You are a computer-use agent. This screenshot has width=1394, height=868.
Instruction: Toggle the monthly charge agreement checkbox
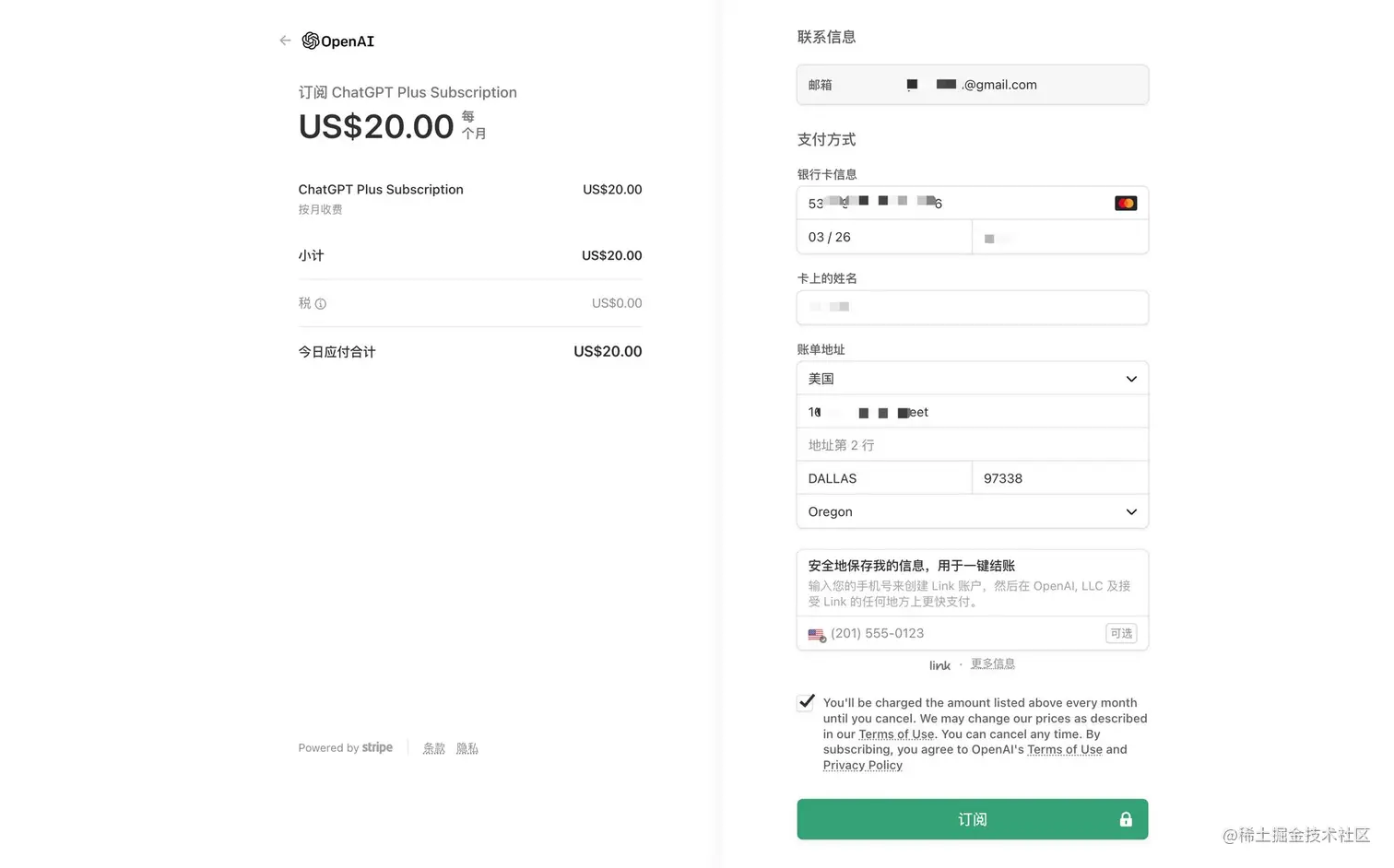click(806, 702)
